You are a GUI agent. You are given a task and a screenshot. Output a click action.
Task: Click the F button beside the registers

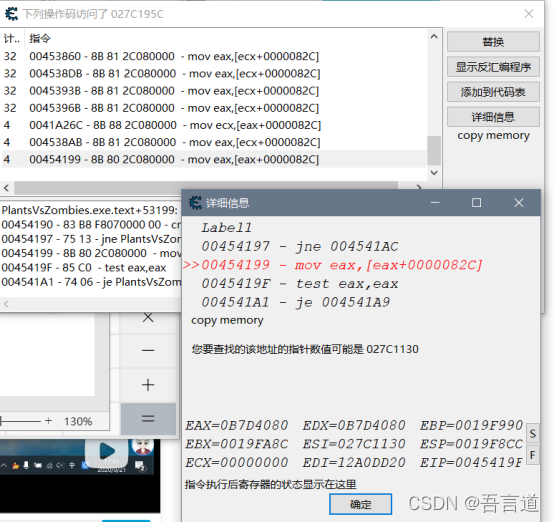532,455
